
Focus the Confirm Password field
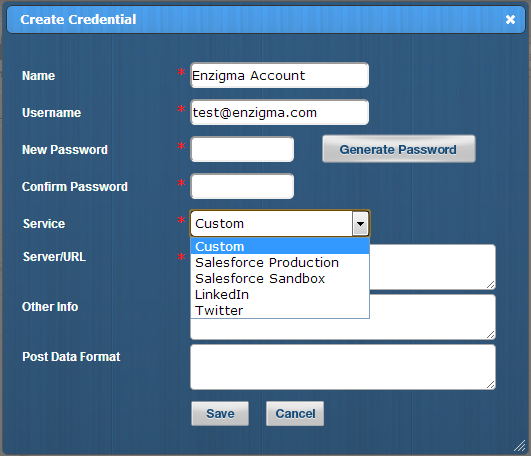click(x=242, y=186)
